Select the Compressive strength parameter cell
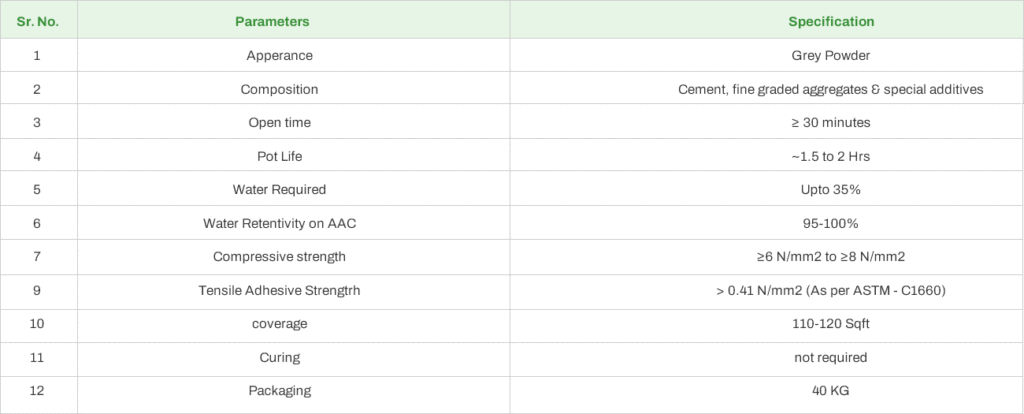Screen dimensions: 1024x414 279,257
